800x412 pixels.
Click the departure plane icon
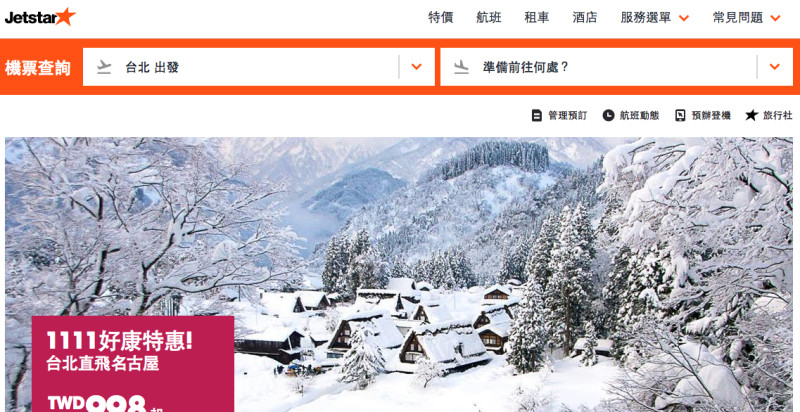coord(104,67)
